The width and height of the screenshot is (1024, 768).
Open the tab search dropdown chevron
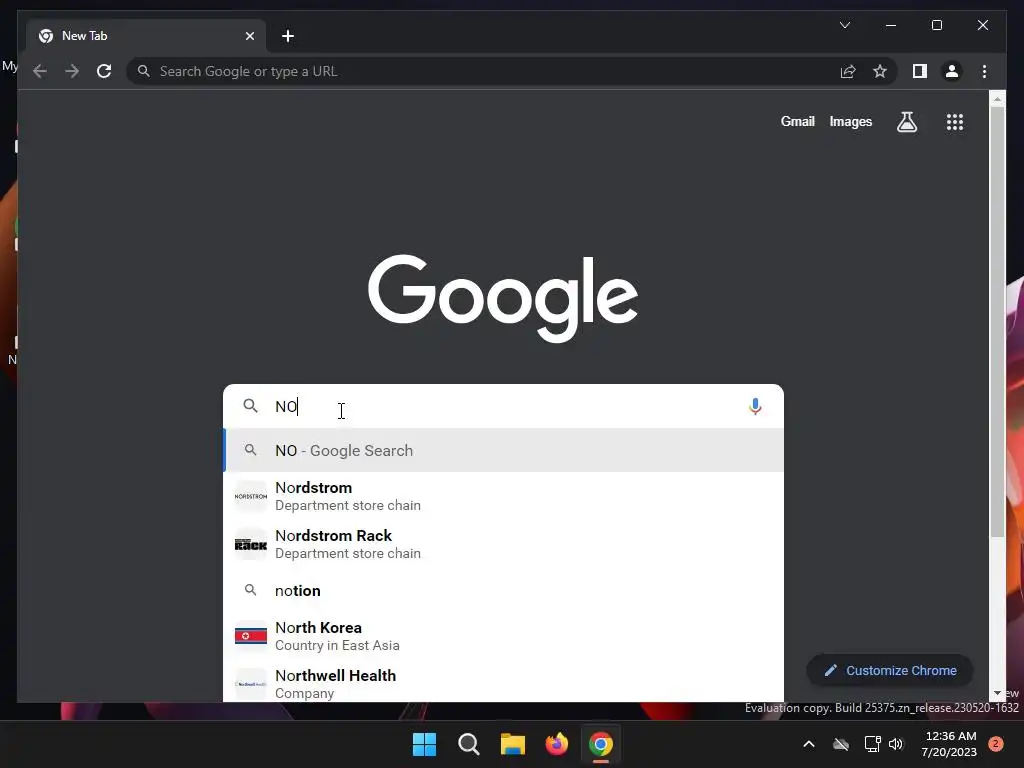pos(844,25)
